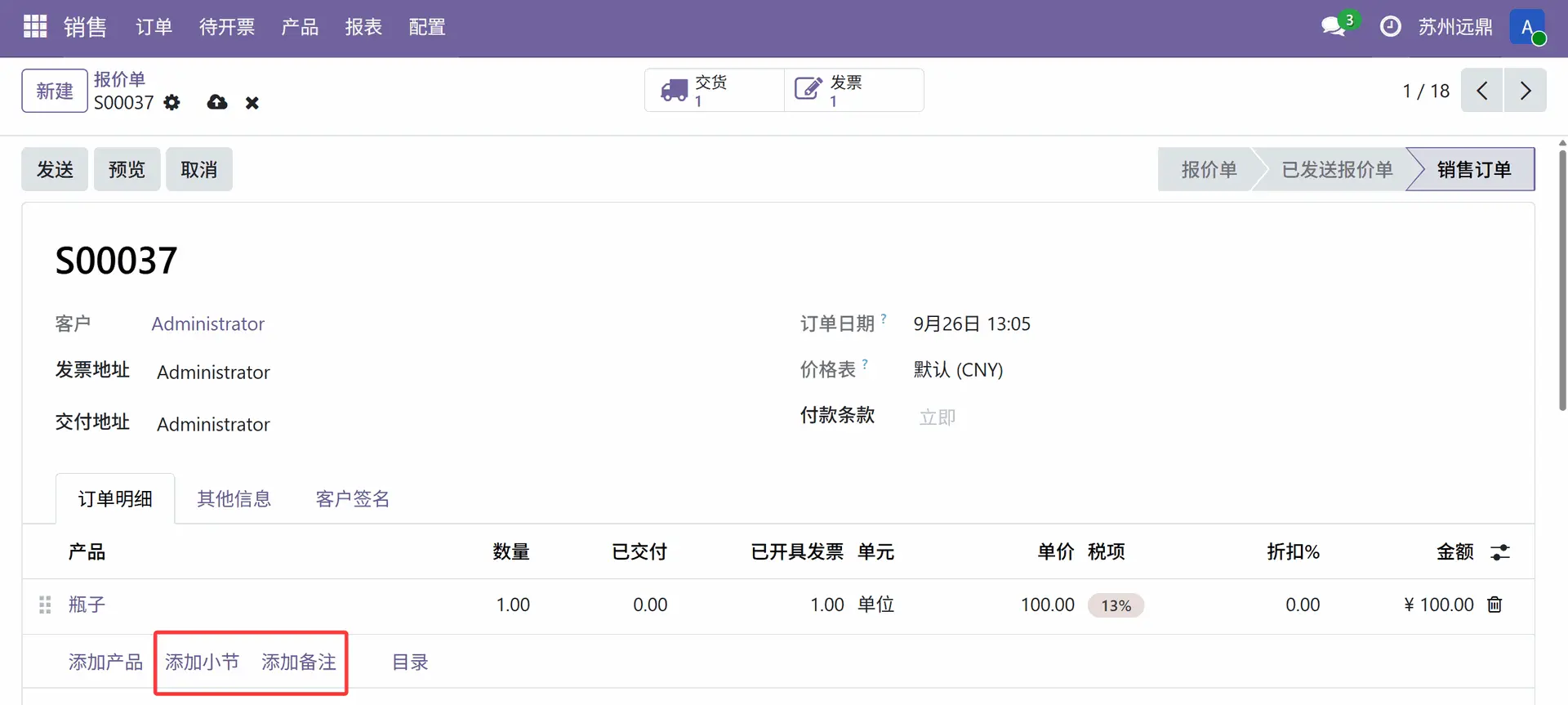This screenshot has height=705, width=1568.
Task: Open column settings adjust icon
Action: [1500, 552]
